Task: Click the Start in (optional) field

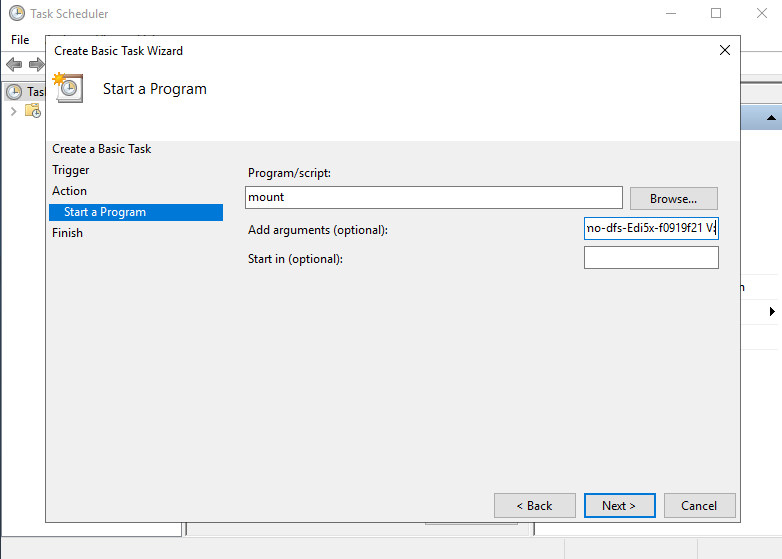Action: pos(651,258)
